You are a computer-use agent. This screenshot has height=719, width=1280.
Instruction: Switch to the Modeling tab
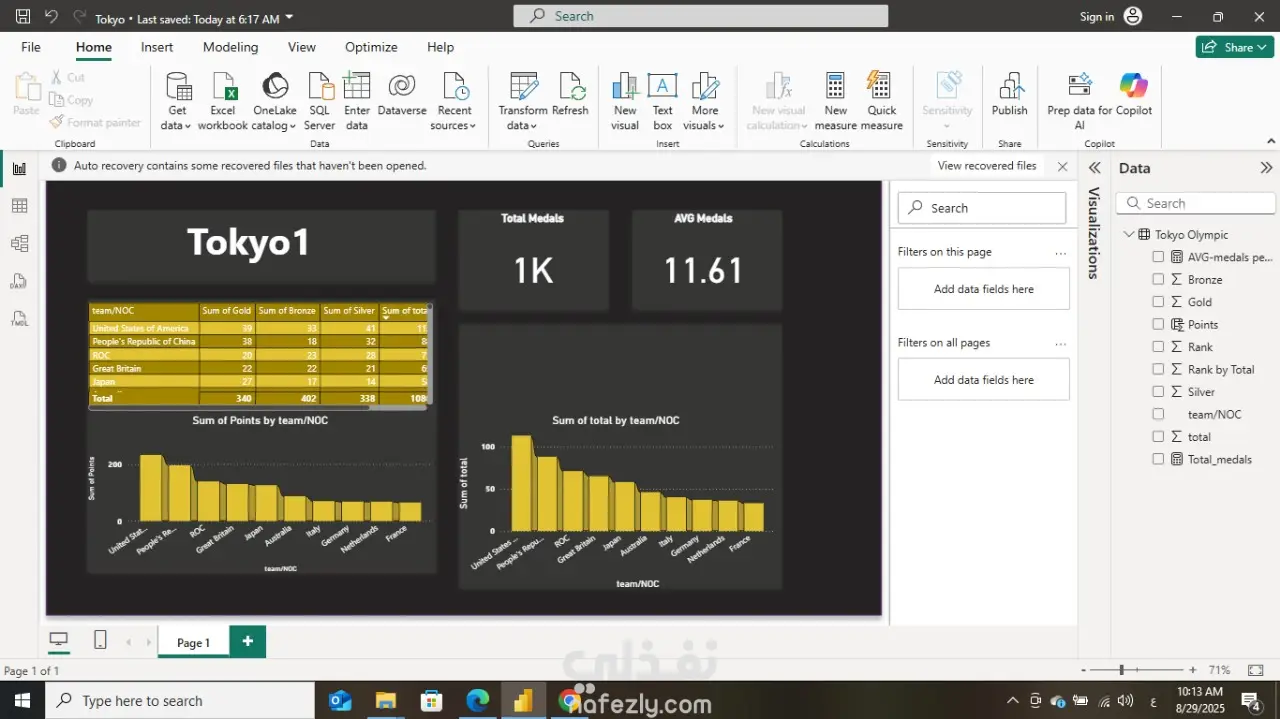pyautogui.click(x=230, y=47)
